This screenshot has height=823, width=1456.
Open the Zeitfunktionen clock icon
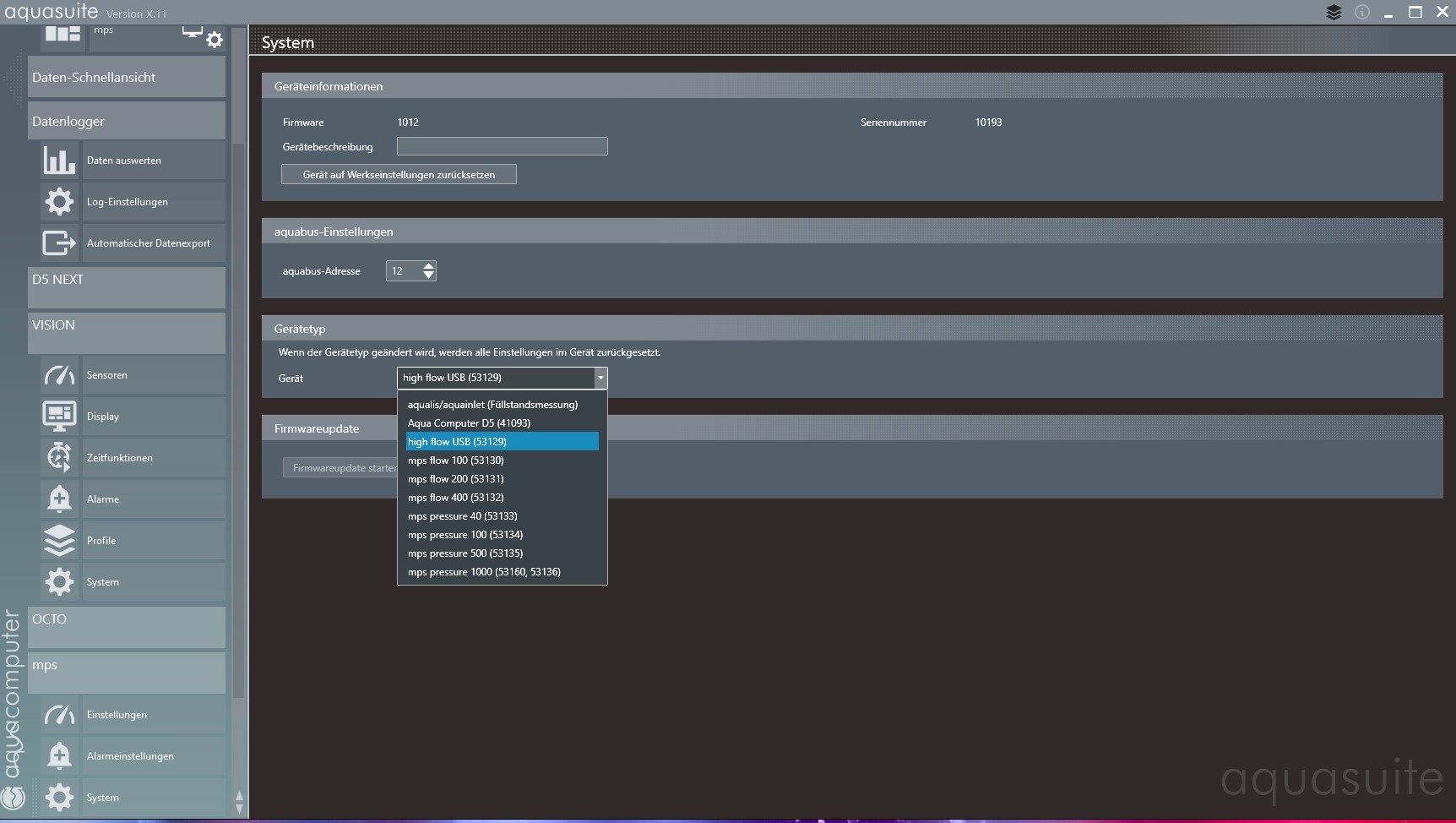click(x=59, y=458)
